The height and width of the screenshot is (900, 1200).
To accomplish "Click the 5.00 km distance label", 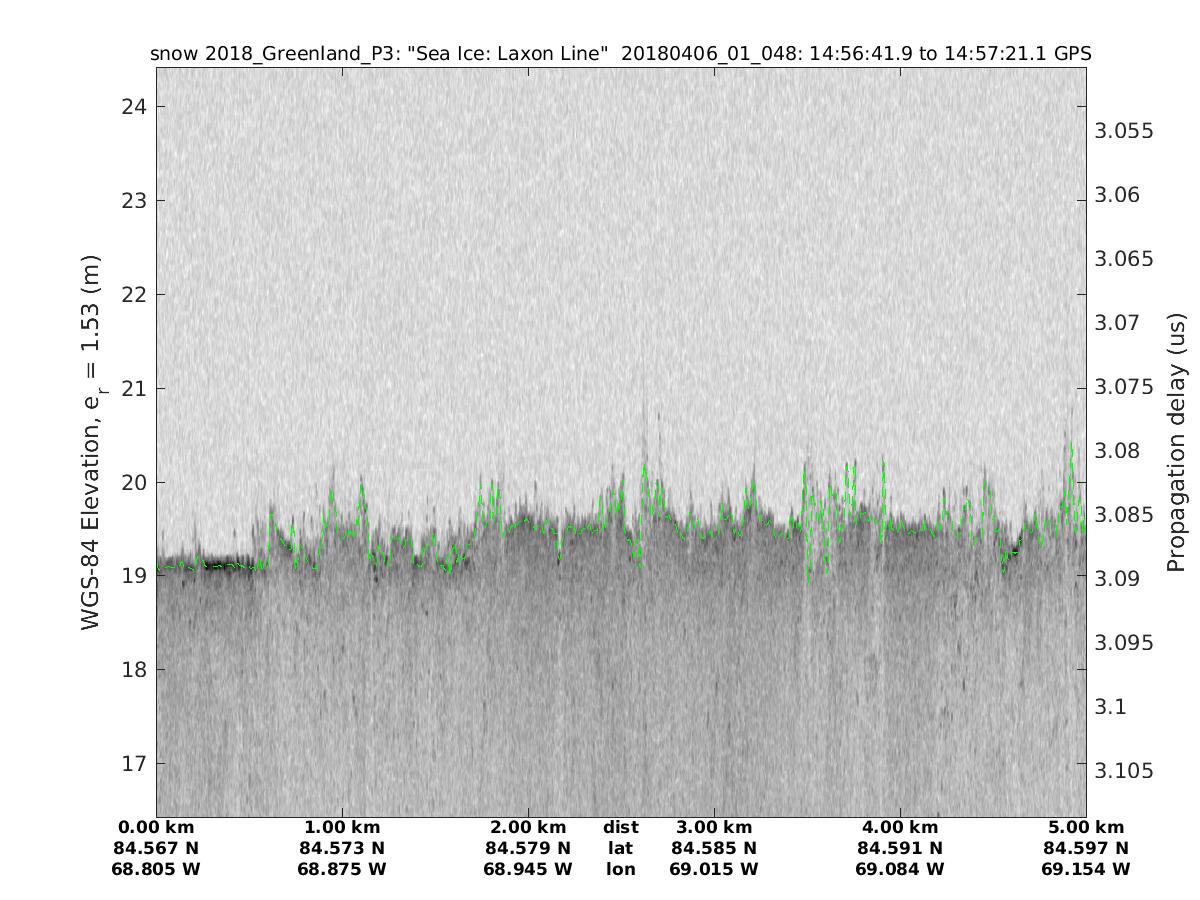I will tap(1086, 828).
